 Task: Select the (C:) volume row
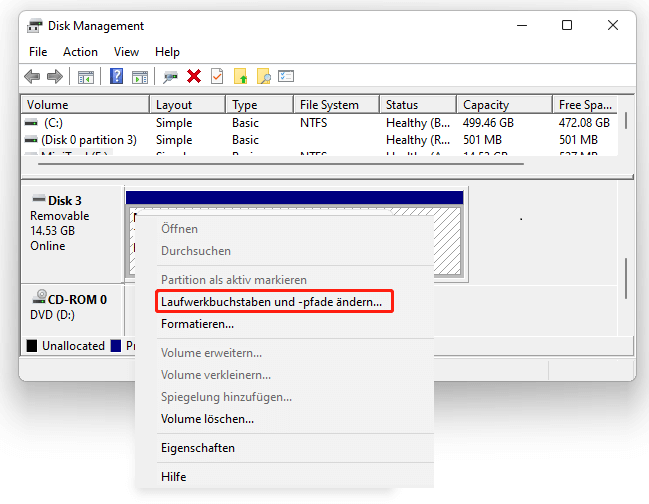pos(320,123)
